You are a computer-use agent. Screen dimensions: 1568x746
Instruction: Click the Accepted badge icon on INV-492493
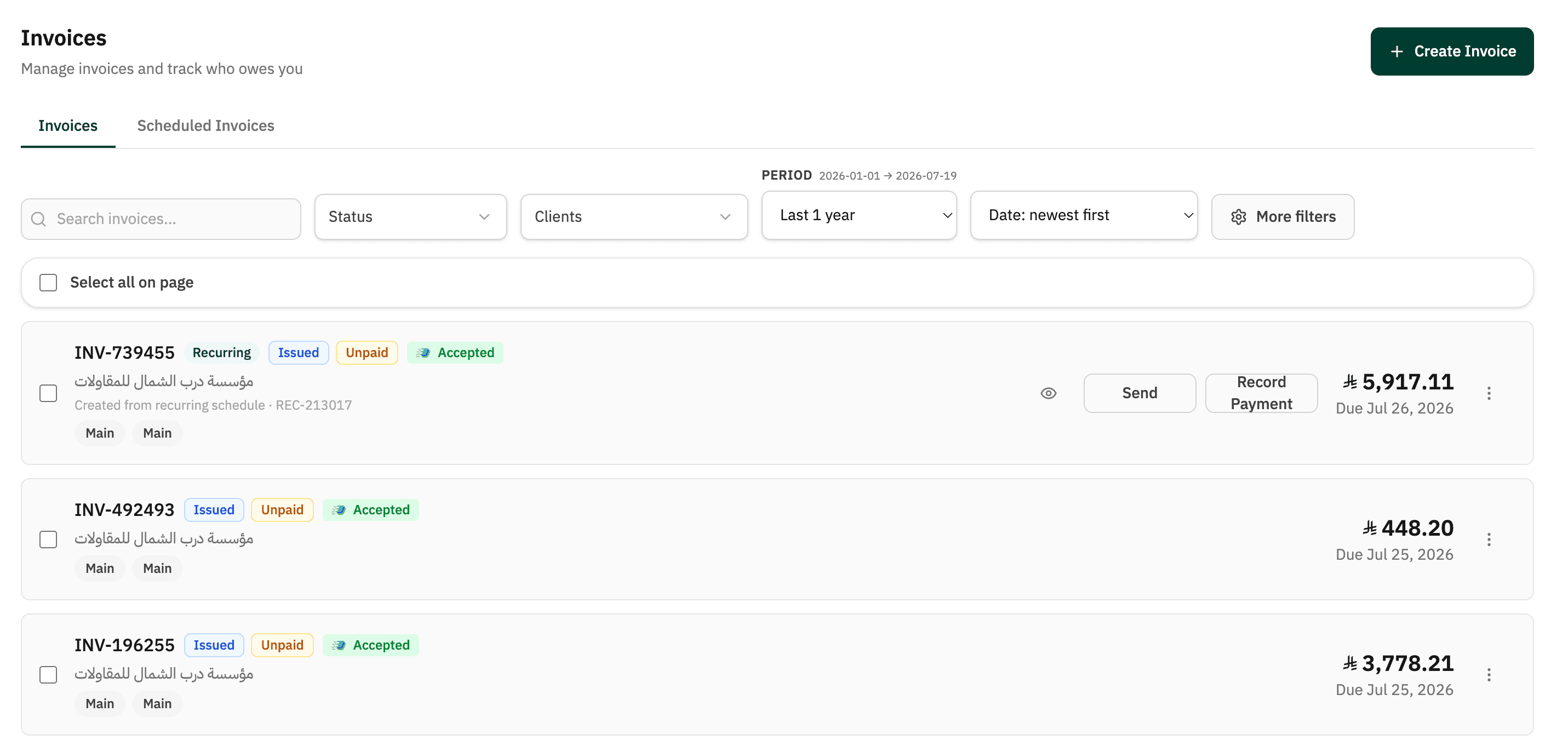[339, 510]
